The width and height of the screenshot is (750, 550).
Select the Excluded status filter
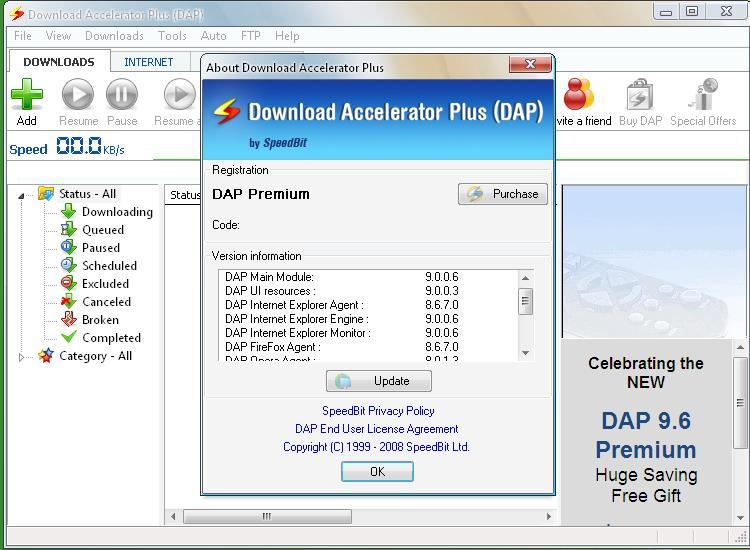105,284
